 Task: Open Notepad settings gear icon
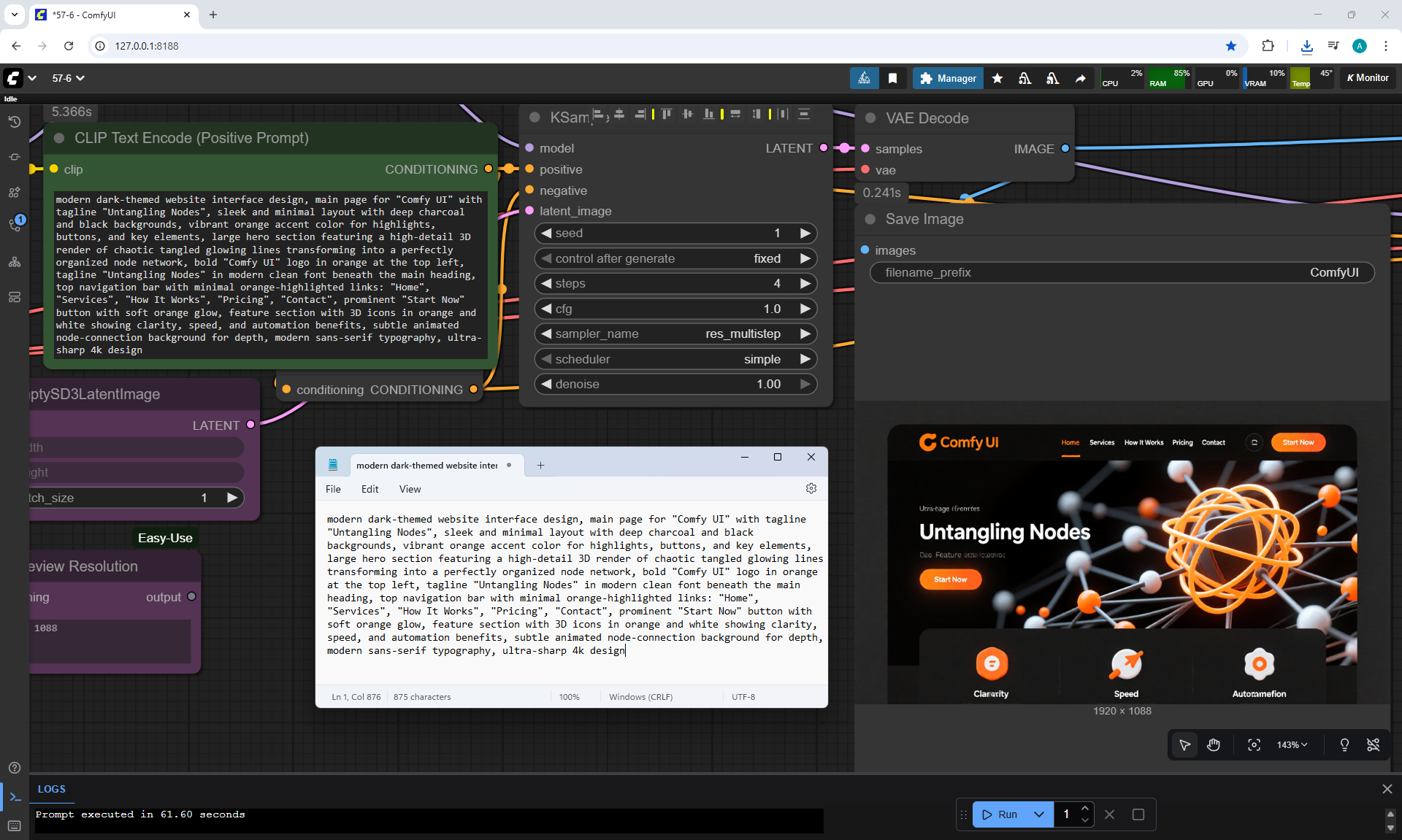811,489
